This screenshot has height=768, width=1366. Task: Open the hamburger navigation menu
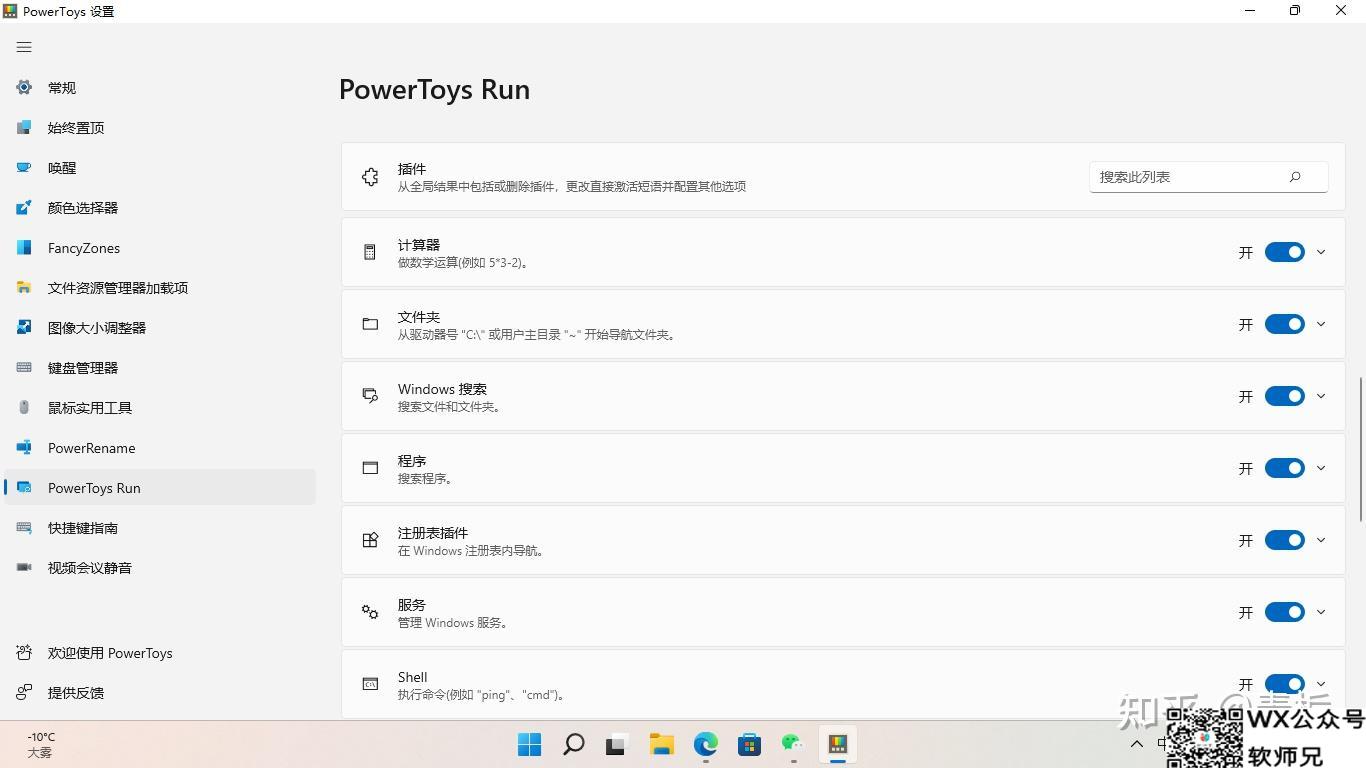pos(24,47)
